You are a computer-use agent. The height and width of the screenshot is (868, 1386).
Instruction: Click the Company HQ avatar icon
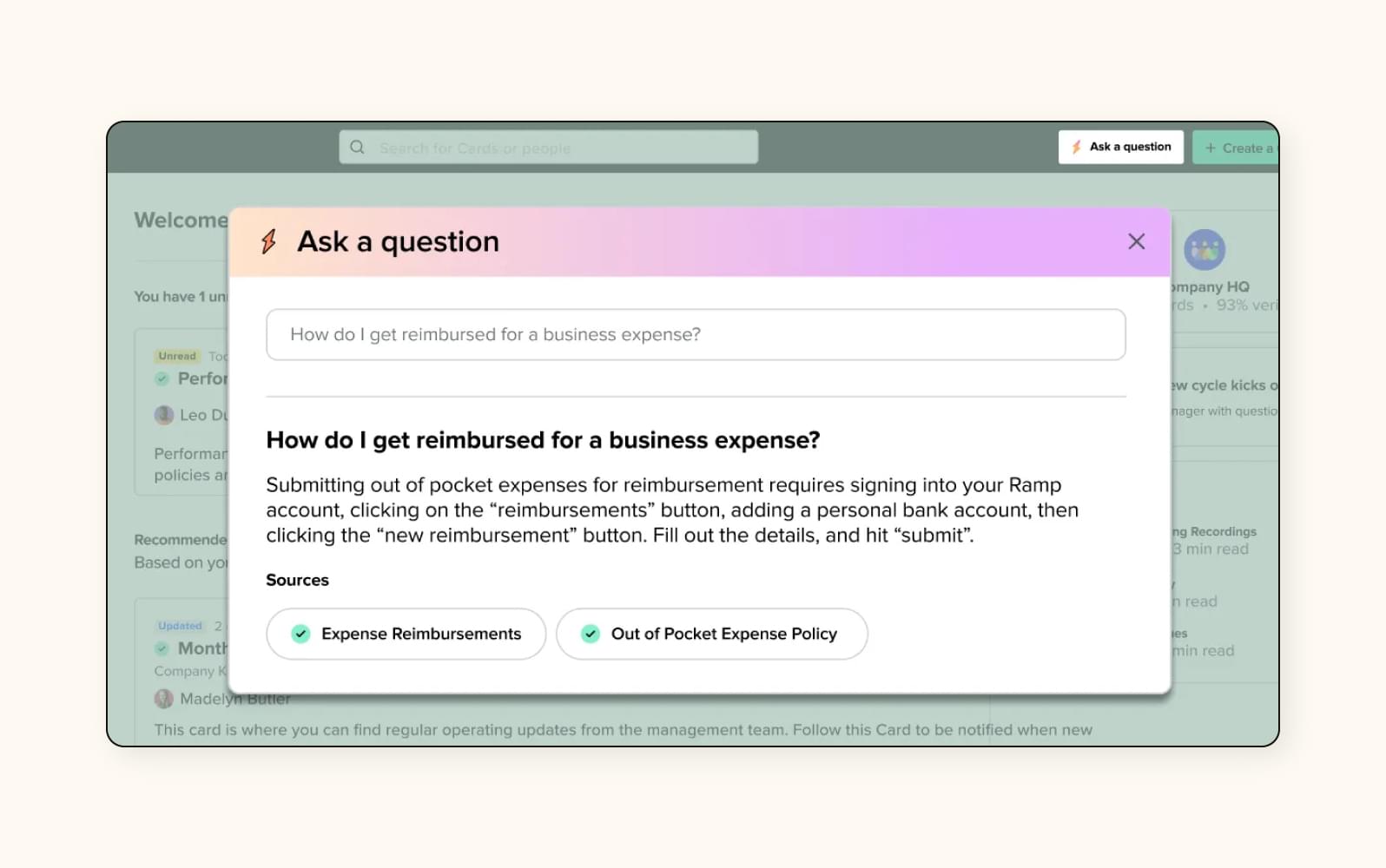[1204, 250]
